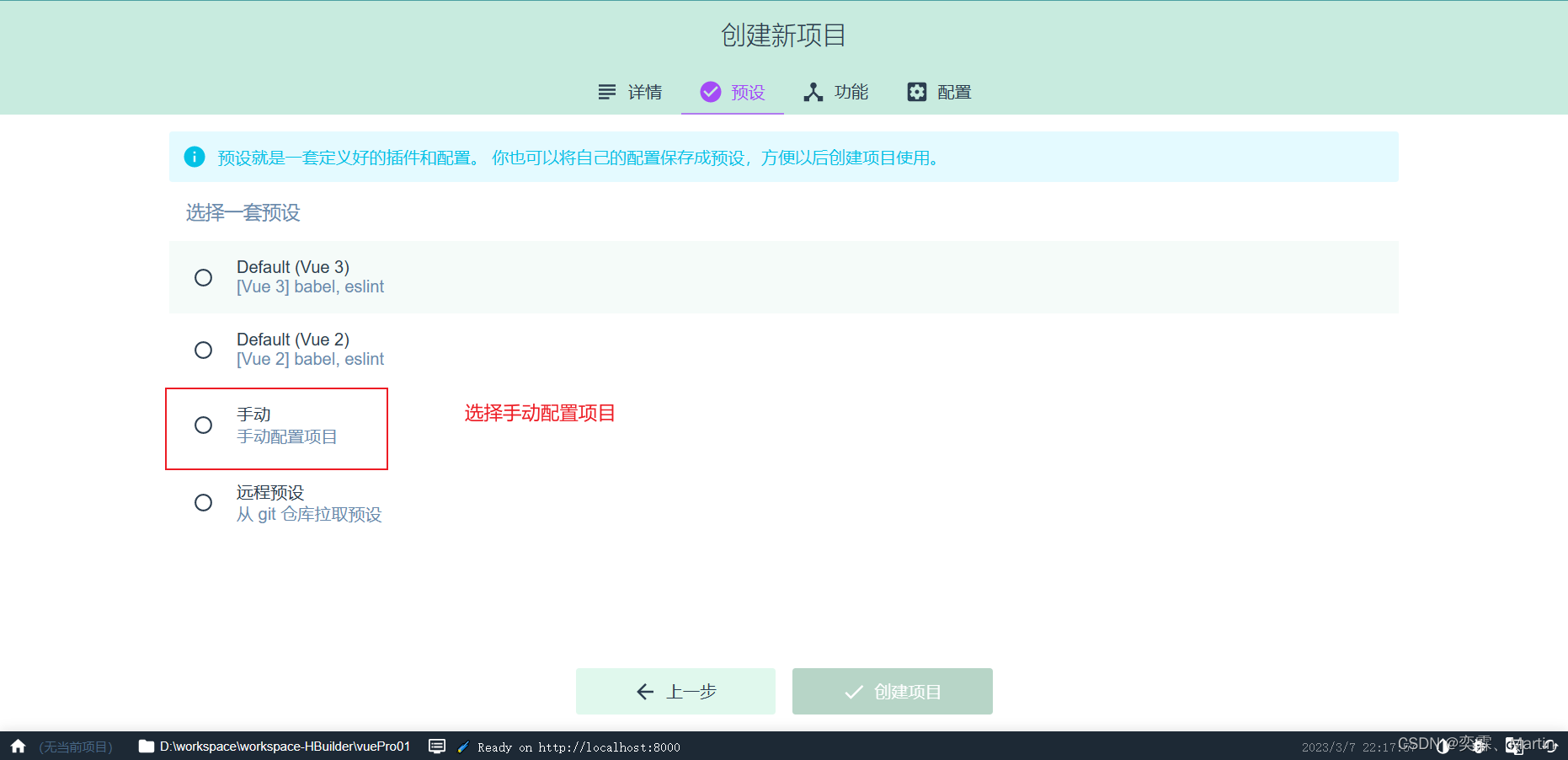This screenshot has height=760, width=1568.
Task: Click the 创建项目 button
Action: coord(893,692)
